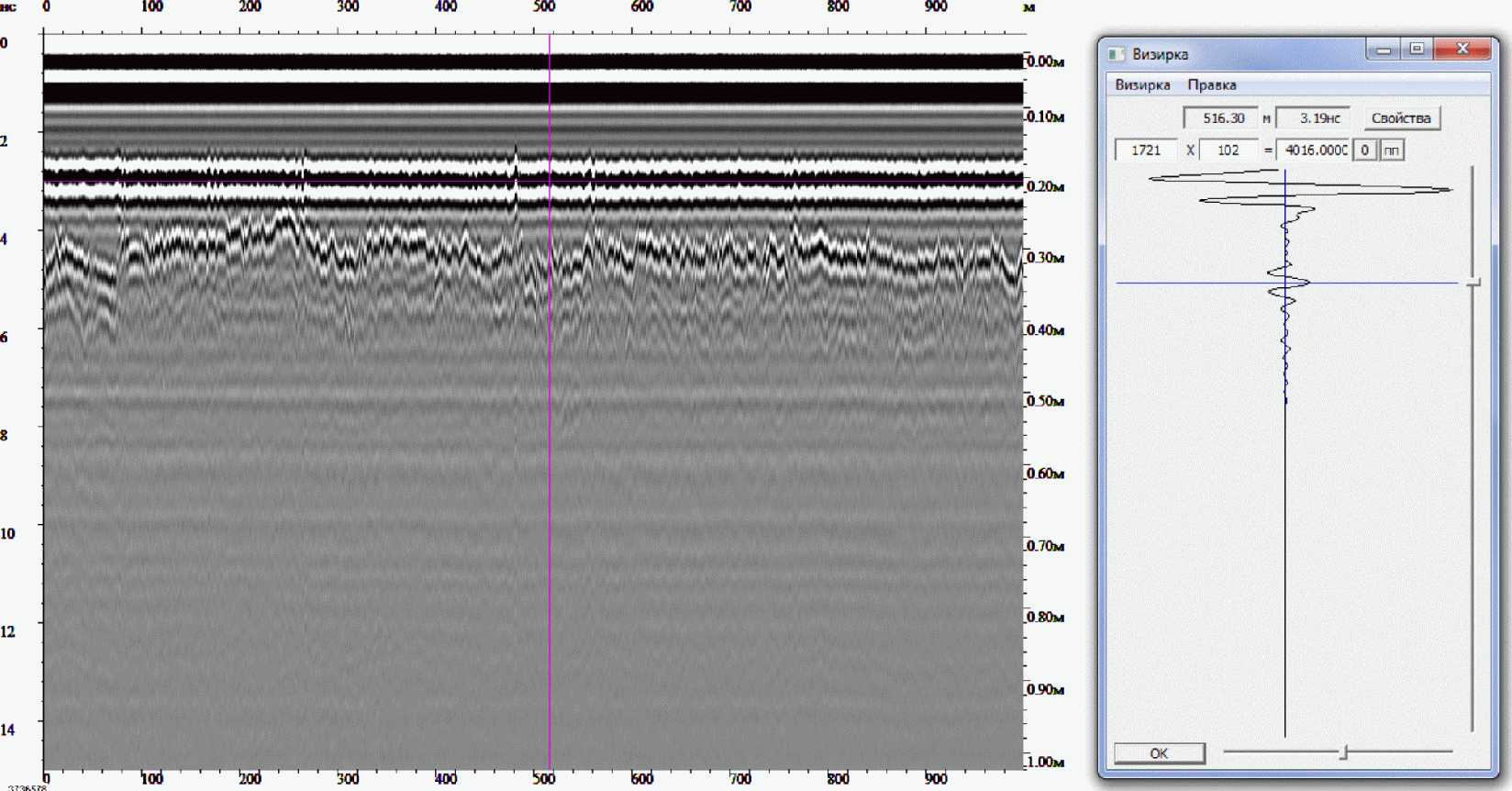Screen dimensions: 1512x791
Task: Open the Визирка menu
Action: pos(1142,84)
